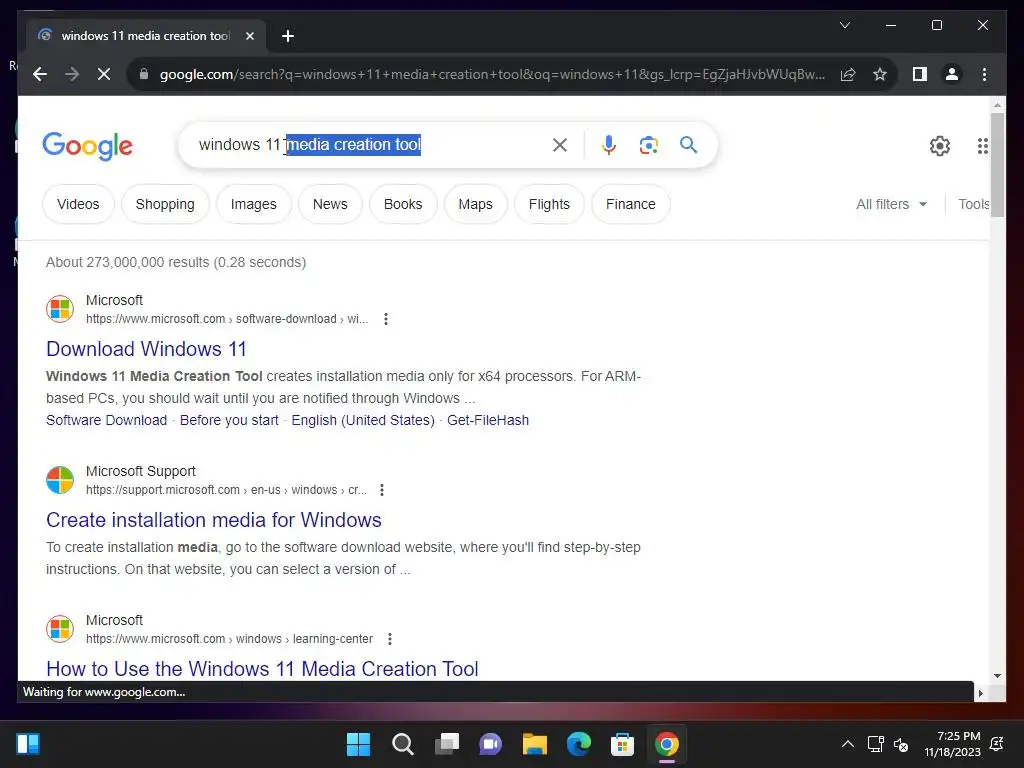Click the forward navigation arrow

[x=72, y=74]
